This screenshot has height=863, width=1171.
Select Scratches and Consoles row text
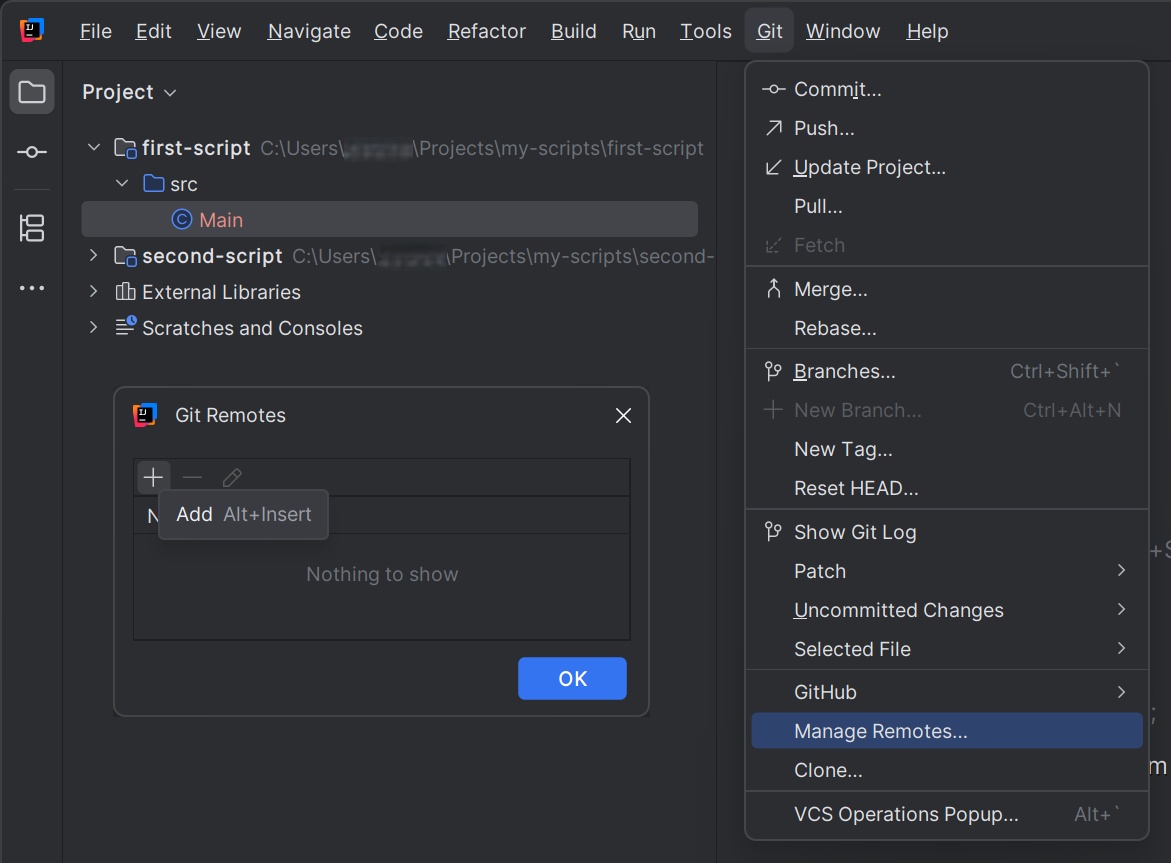252,328
